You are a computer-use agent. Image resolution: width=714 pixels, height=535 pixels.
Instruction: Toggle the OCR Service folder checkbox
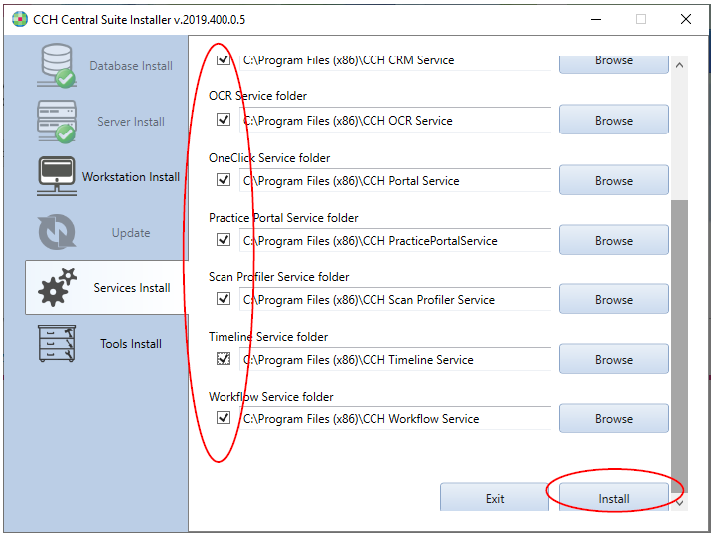tap(223, 120)
